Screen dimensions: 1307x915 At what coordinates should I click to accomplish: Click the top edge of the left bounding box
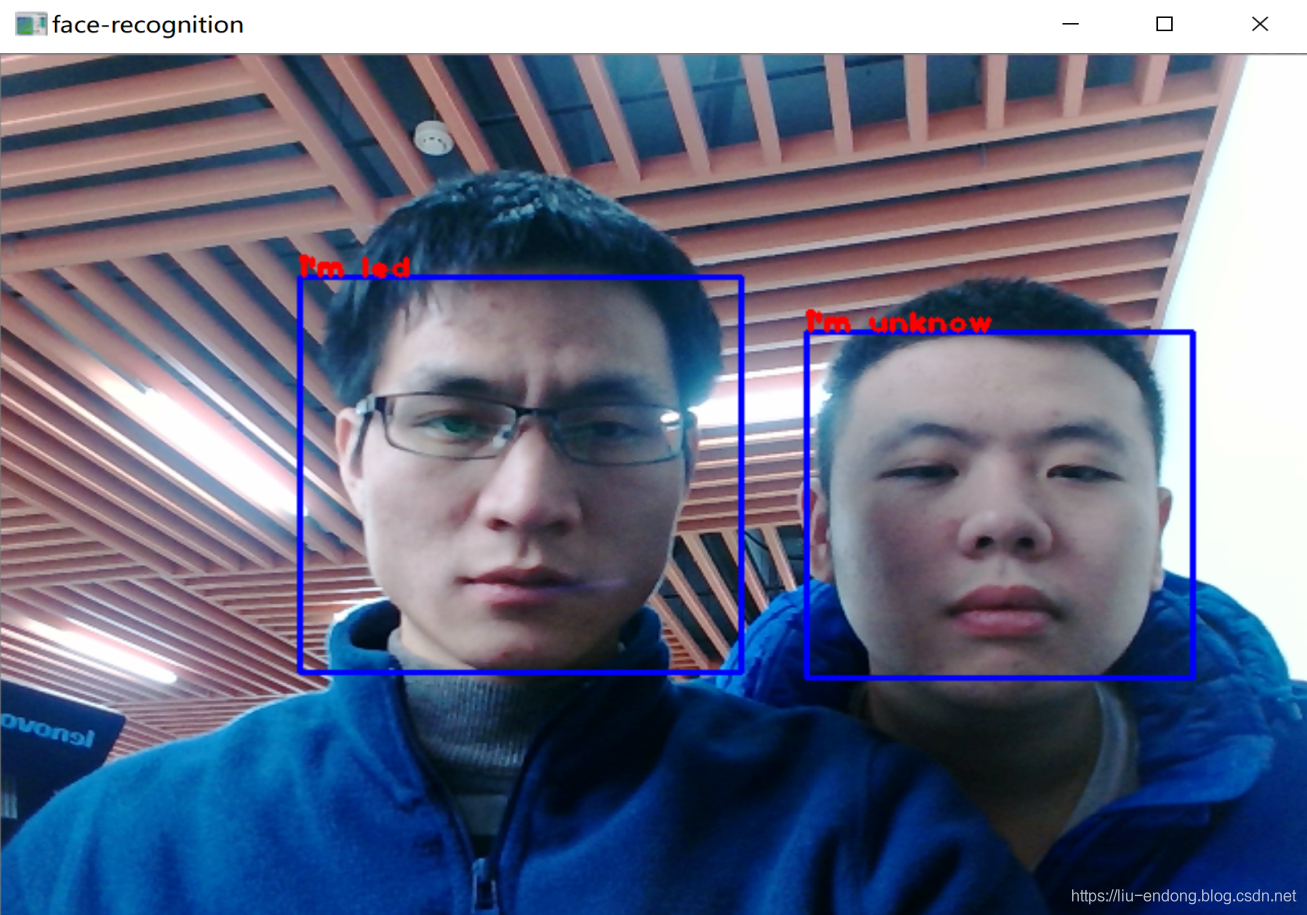click(520, 277)
